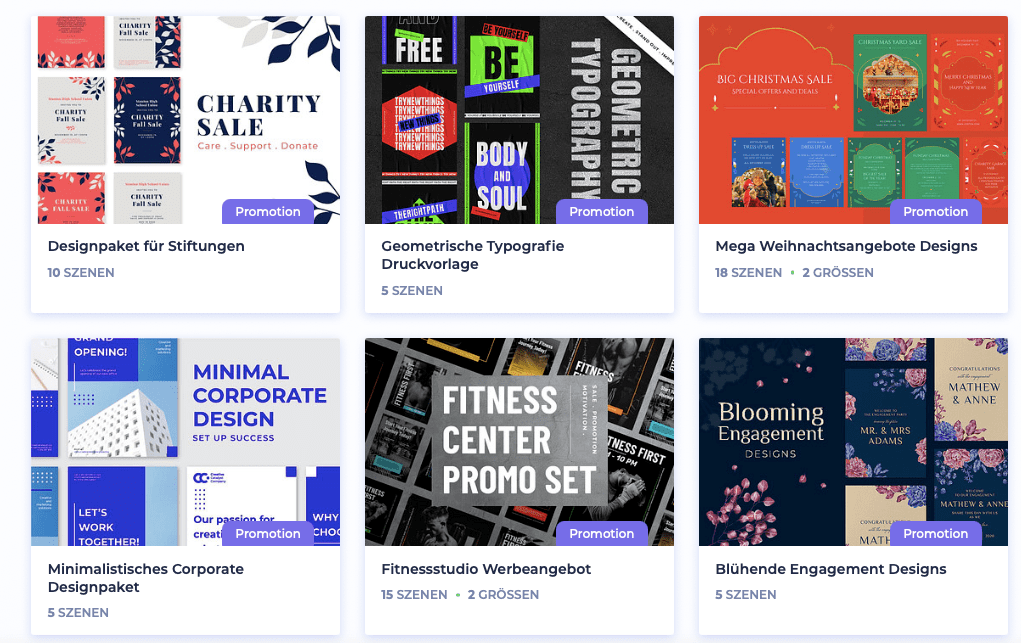Viewport: 1021px width, 643px height.
Task: Click the Promotion badge on Charity Sale
Action: [268, 212]
